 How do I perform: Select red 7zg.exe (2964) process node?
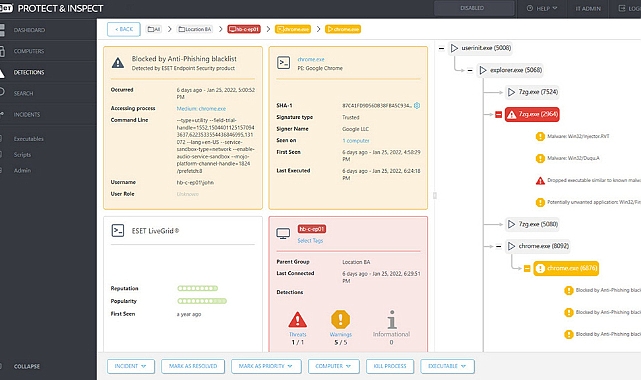point(532,114)
